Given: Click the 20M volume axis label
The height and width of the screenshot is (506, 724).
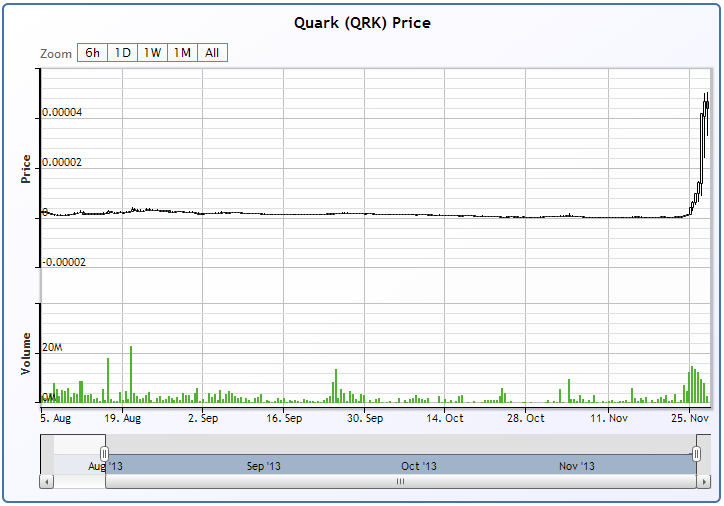Looking at the screenshot, I should (x=52, y=347).
